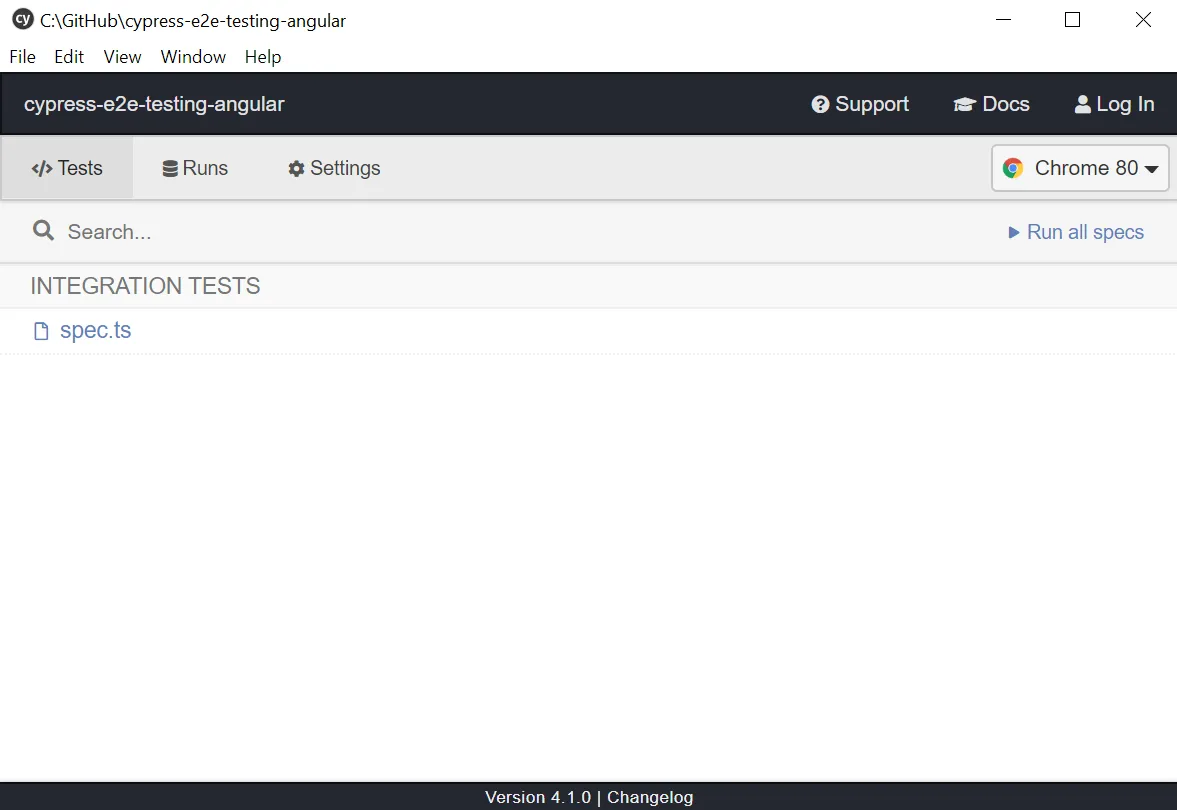The height and width of the screenshot is (810, 1177).
Task: Open the File menu
Action: (22, 57)
